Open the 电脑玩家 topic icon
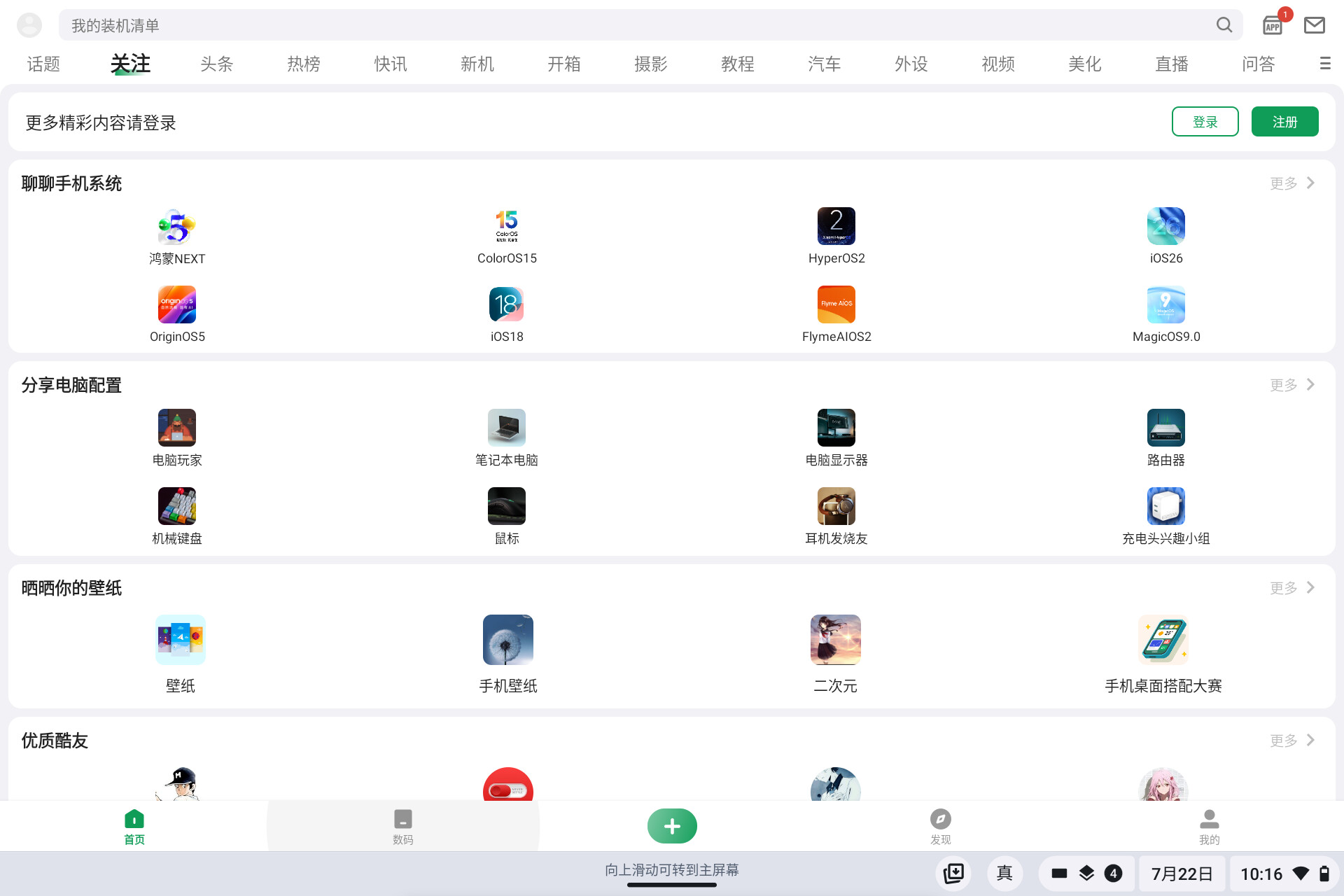This screenshot has width=1344, height=896. pyautogui.click(x=177, y=428)
